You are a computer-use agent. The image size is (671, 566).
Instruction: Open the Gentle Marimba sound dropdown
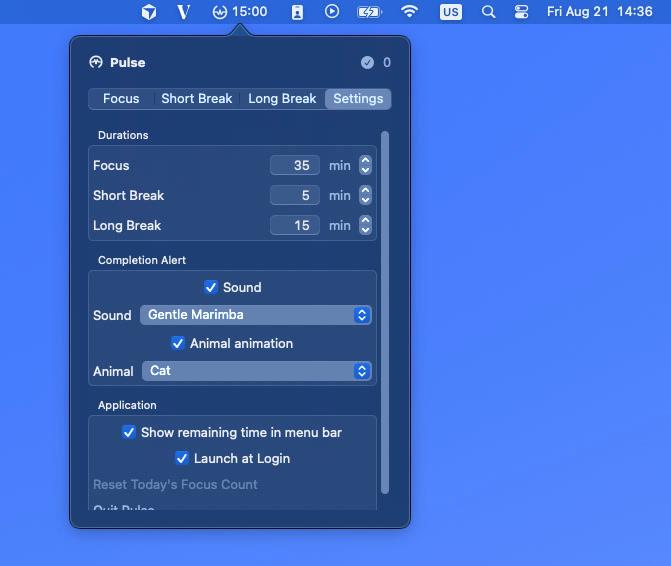255,315
